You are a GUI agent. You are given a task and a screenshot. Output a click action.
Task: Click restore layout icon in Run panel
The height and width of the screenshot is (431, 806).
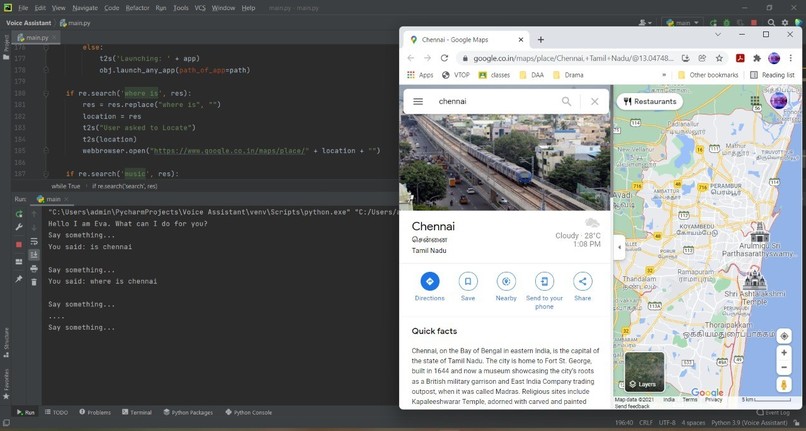click(x=19, y=262)
